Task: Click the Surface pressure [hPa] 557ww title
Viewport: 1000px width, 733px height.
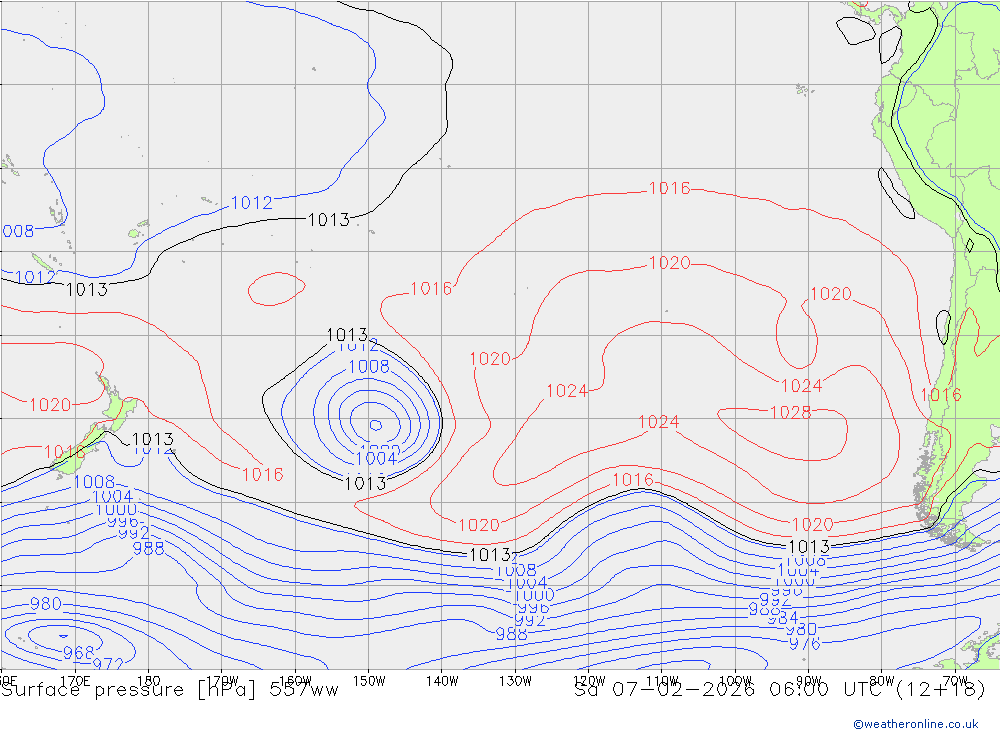Action: 170,690
